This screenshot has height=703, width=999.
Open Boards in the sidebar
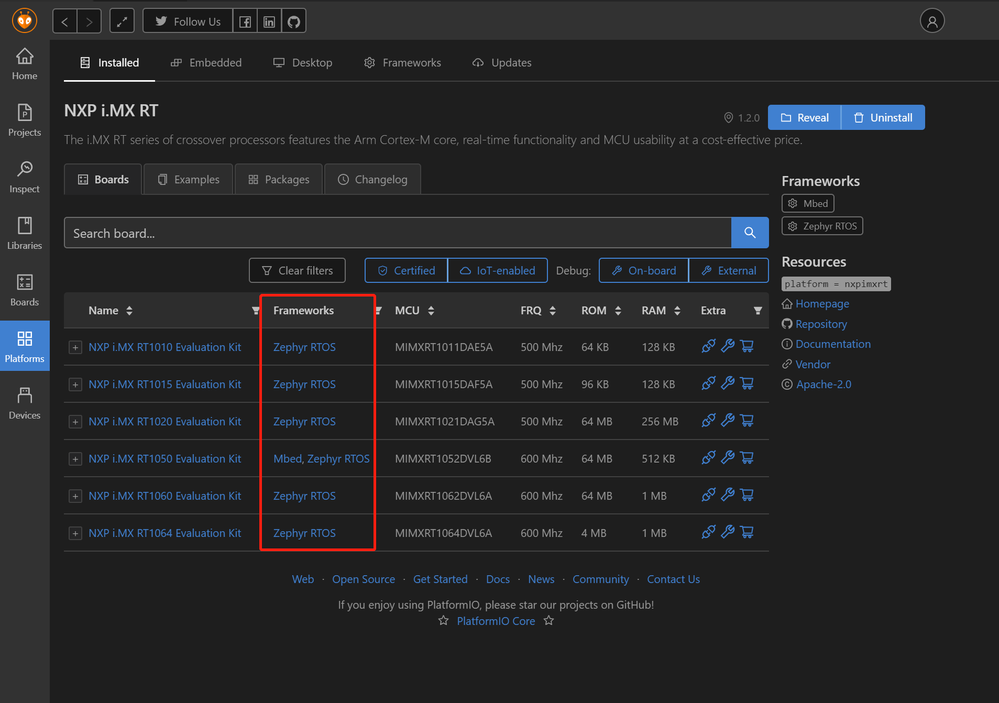[24, 290]
